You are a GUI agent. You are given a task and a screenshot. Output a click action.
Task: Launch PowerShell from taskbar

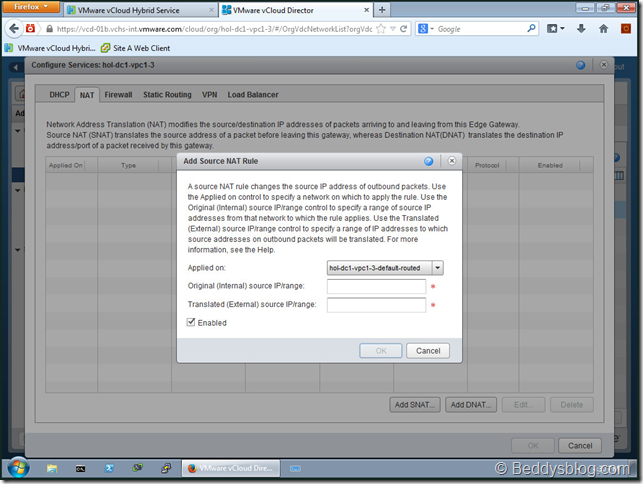(x=109, y=468)
